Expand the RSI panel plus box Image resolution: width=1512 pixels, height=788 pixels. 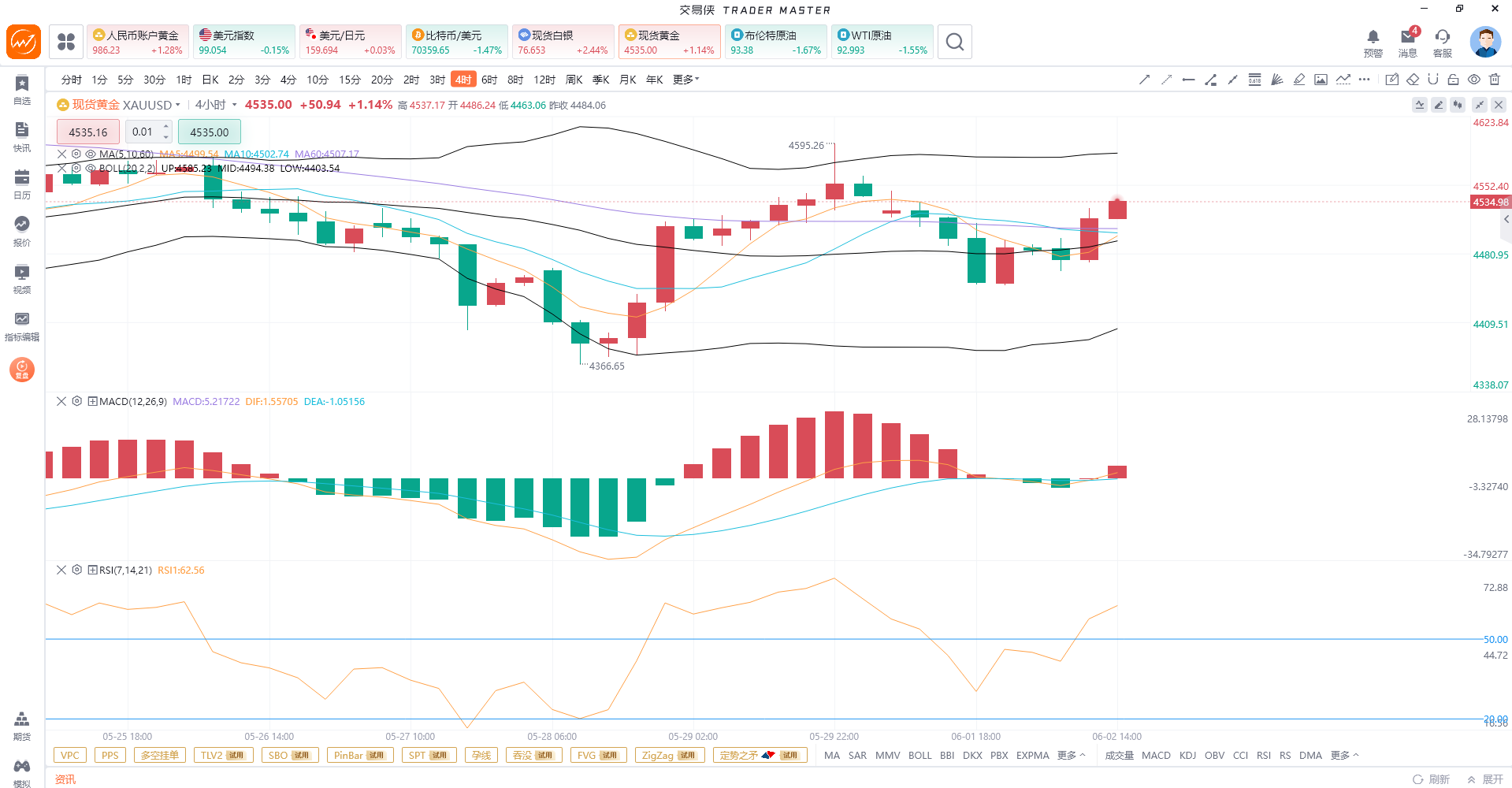pos(92,570)
